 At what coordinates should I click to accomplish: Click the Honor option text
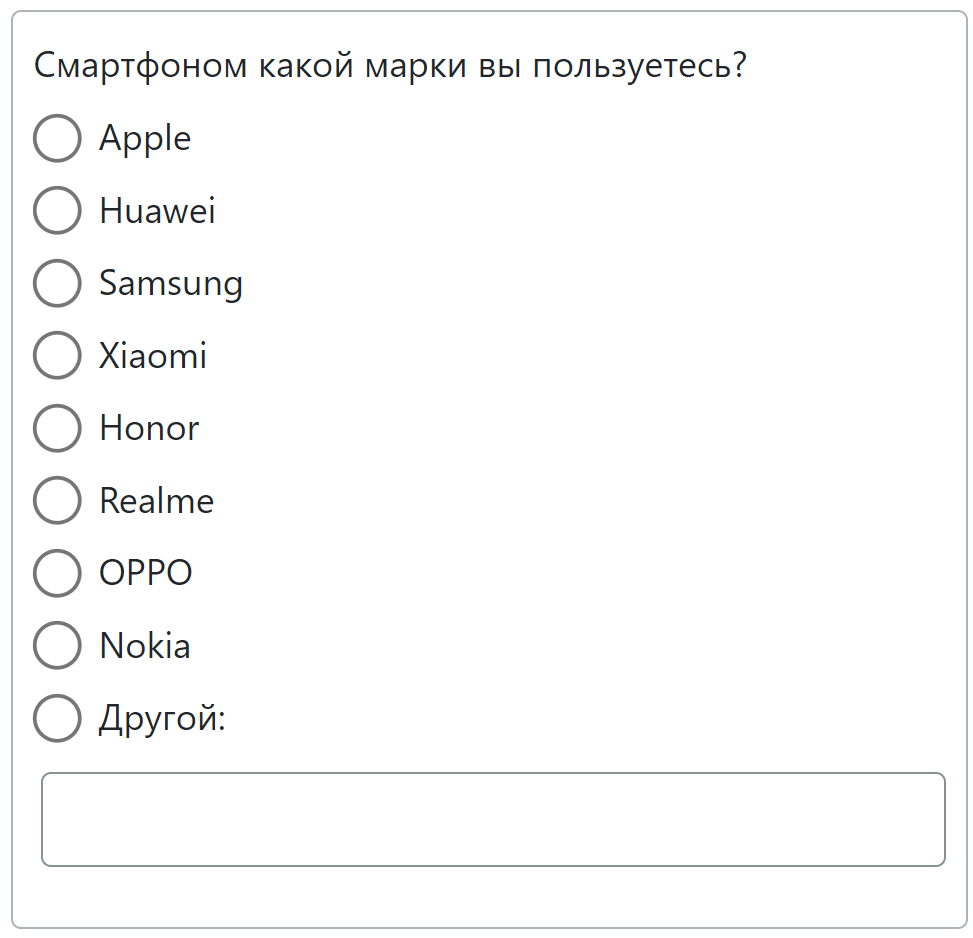click(x=148, y=428)
